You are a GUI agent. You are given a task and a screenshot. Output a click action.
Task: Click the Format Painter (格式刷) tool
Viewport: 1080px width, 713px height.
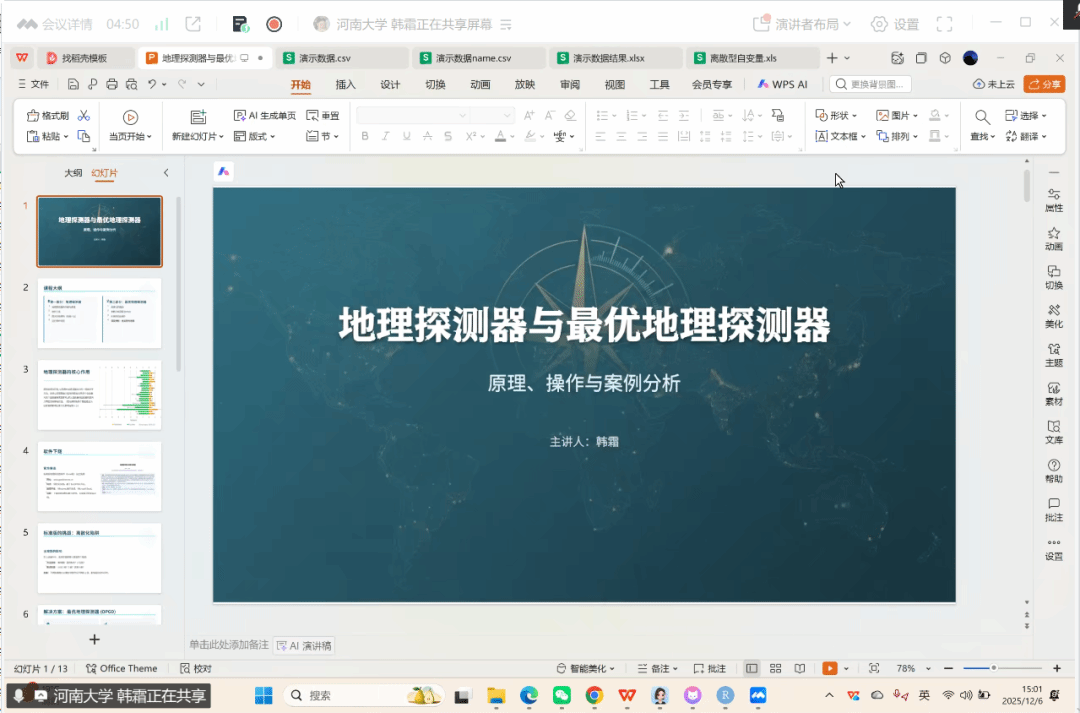(x=48, y=116)
